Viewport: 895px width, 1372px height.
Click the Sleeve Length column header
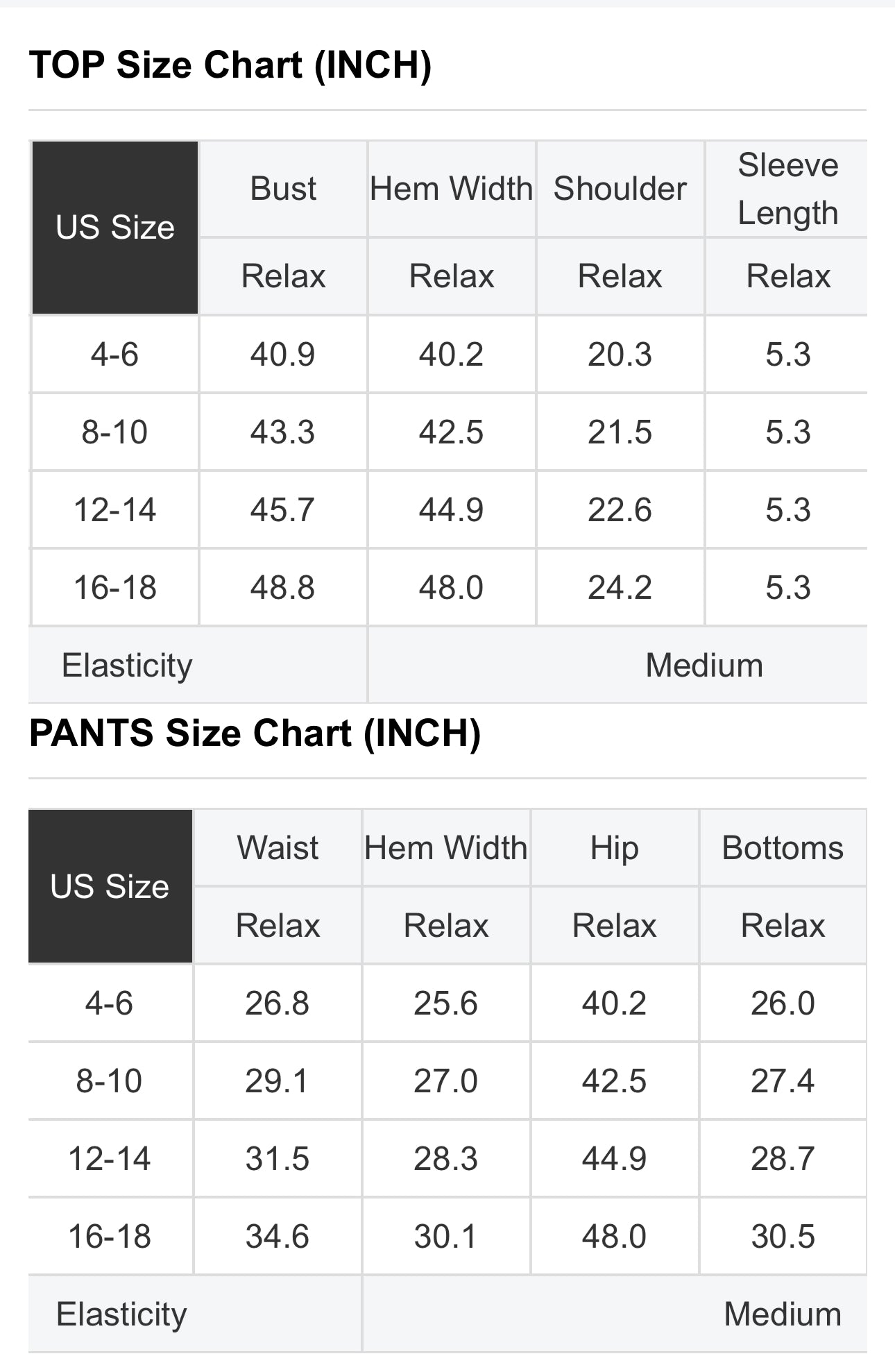tap(787, 189)
